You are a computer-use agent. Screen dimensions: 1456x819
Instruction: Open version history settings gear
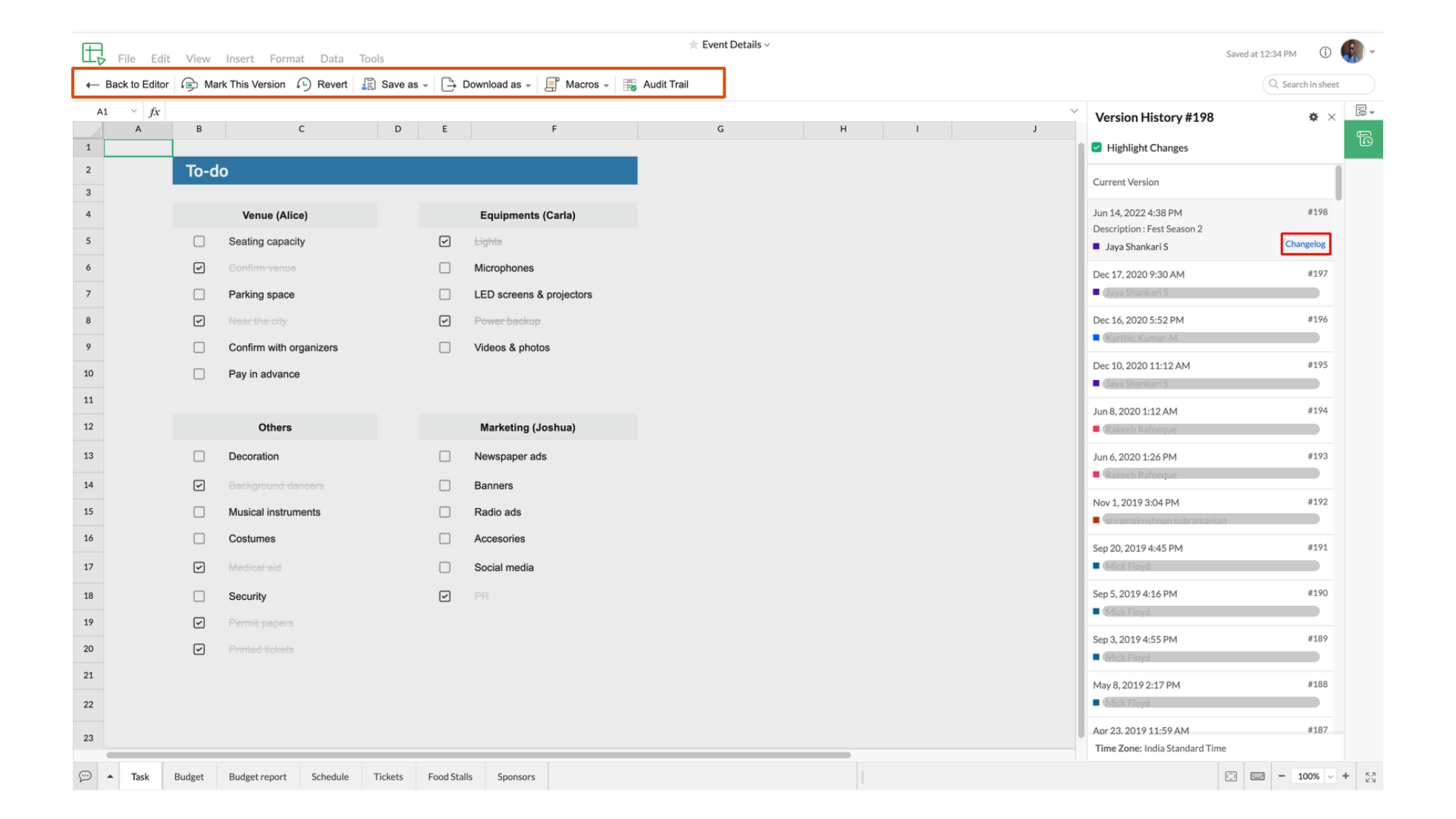click(1313, 117)
